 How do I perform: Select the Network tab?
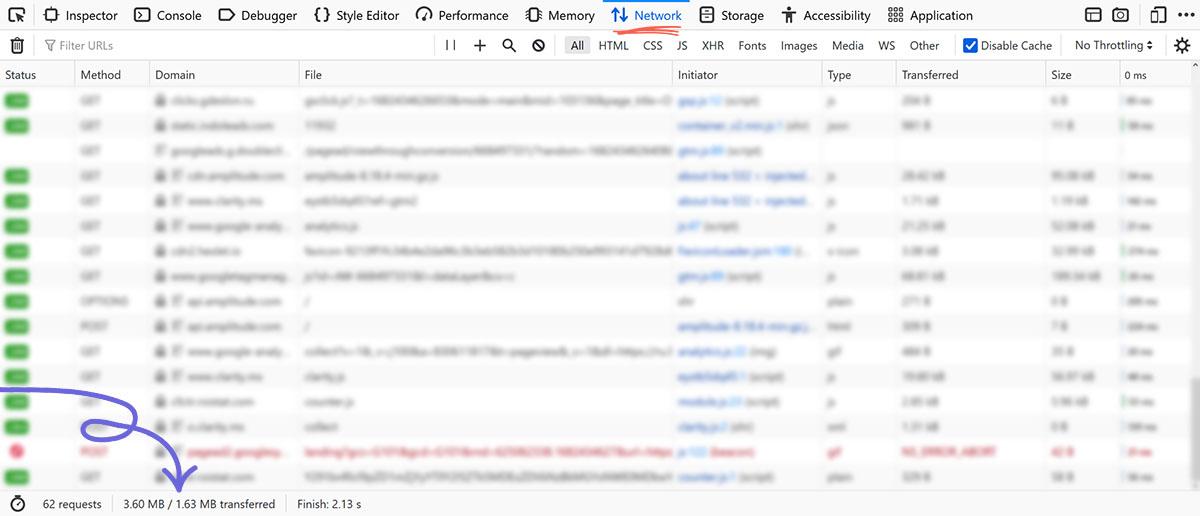[646, 15]
